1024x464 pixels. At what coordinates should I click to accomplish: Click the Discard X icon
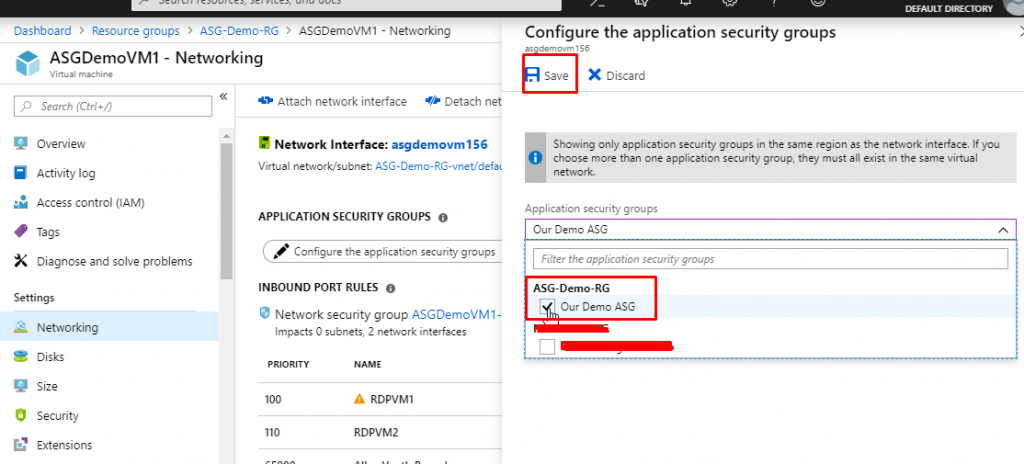point(595,75)
